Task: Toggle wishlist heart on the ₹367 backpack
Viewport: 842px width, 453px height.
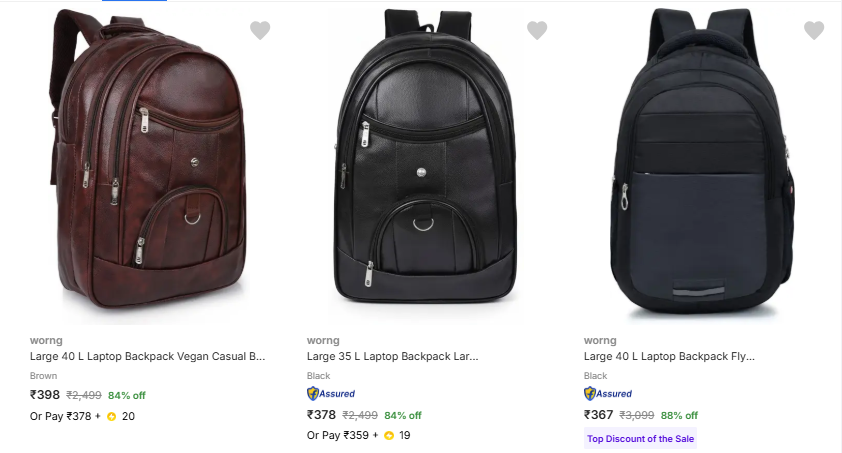Action: [x=814, y=31]
